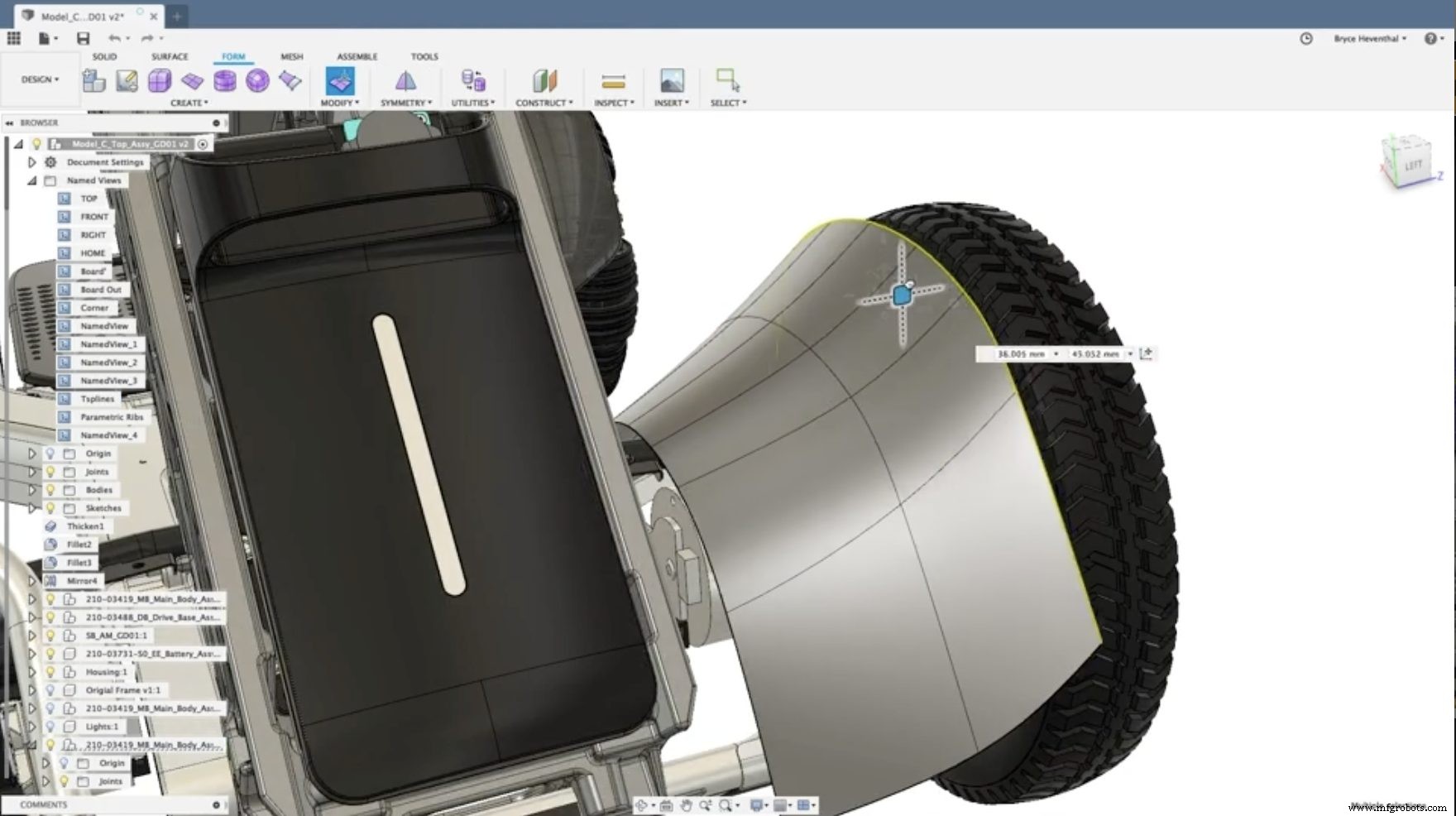Expand the Joints node in browser tree
1456x816 pixels.
click(x=32, y=471)
